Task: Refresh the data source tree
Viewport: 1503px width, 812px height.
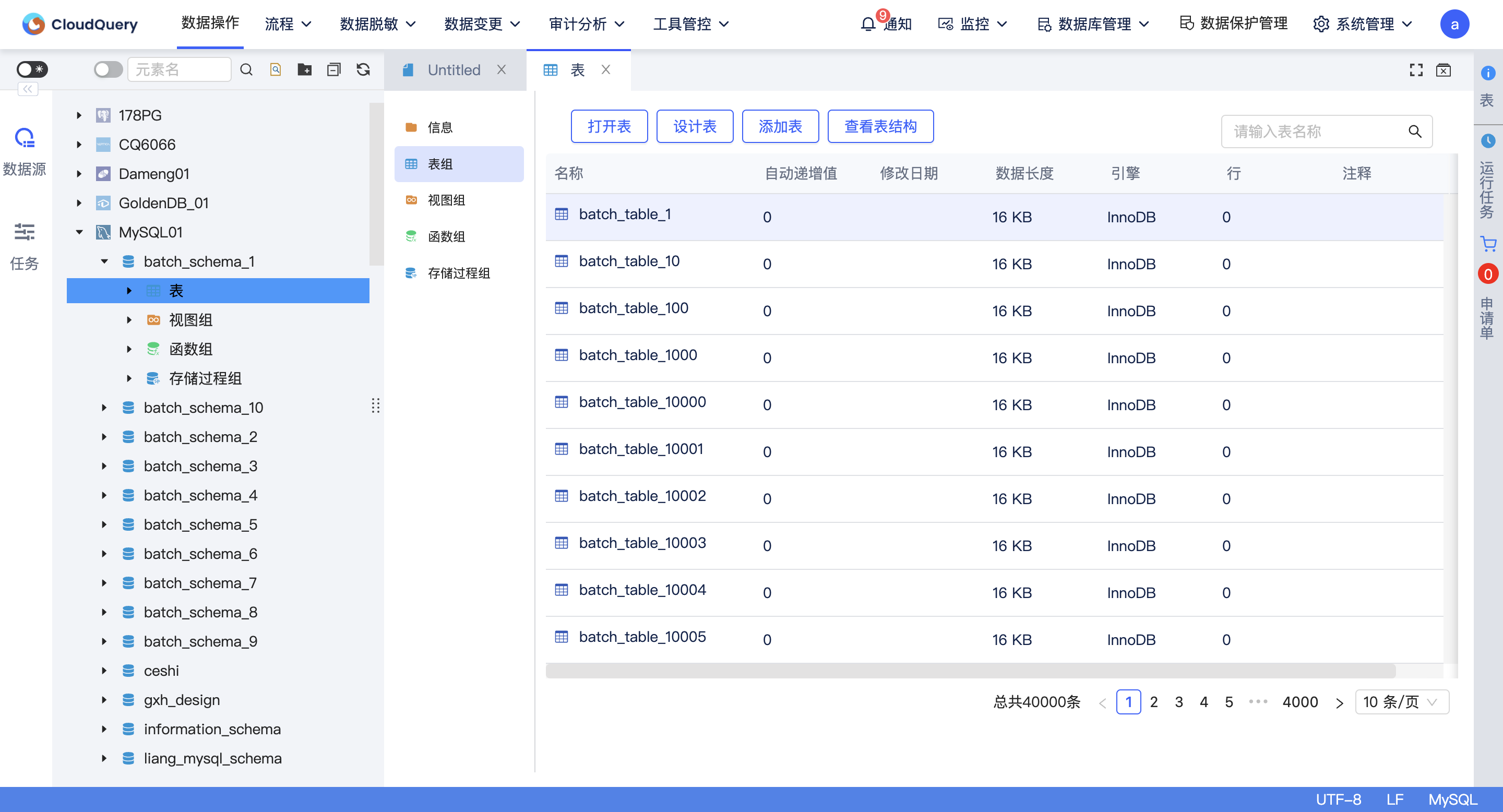Action: coord(363,69)
